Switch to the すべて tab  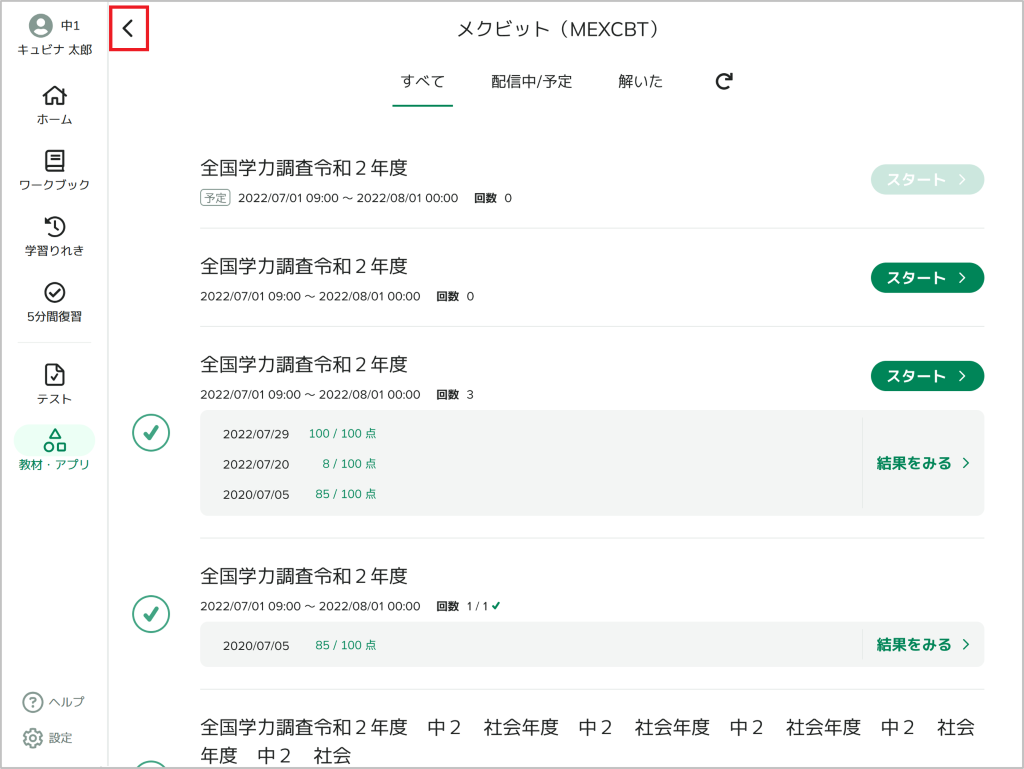pyautogui.click(x=423, y=82)
